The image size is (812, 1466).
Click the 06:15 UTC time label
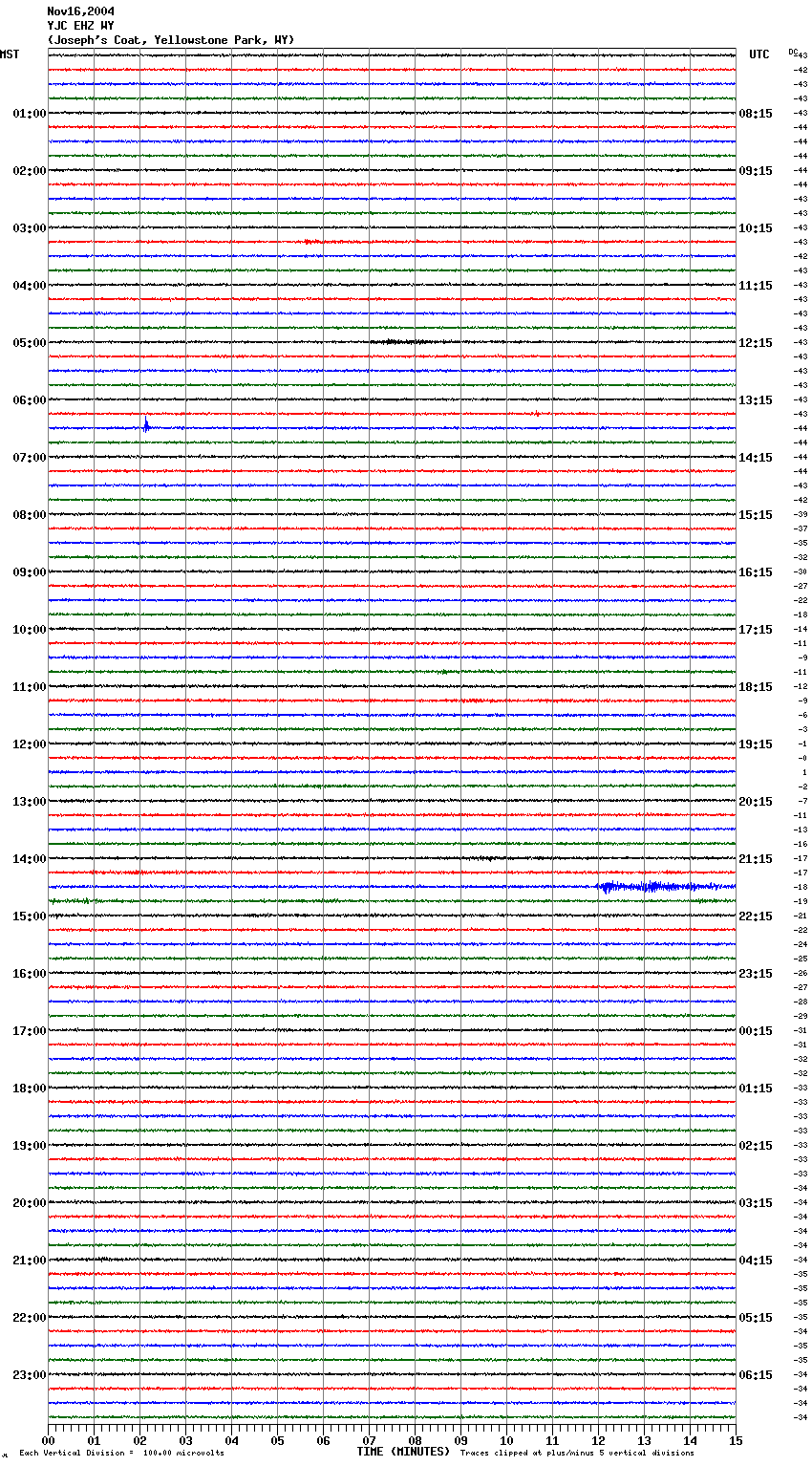(756, 1375)
